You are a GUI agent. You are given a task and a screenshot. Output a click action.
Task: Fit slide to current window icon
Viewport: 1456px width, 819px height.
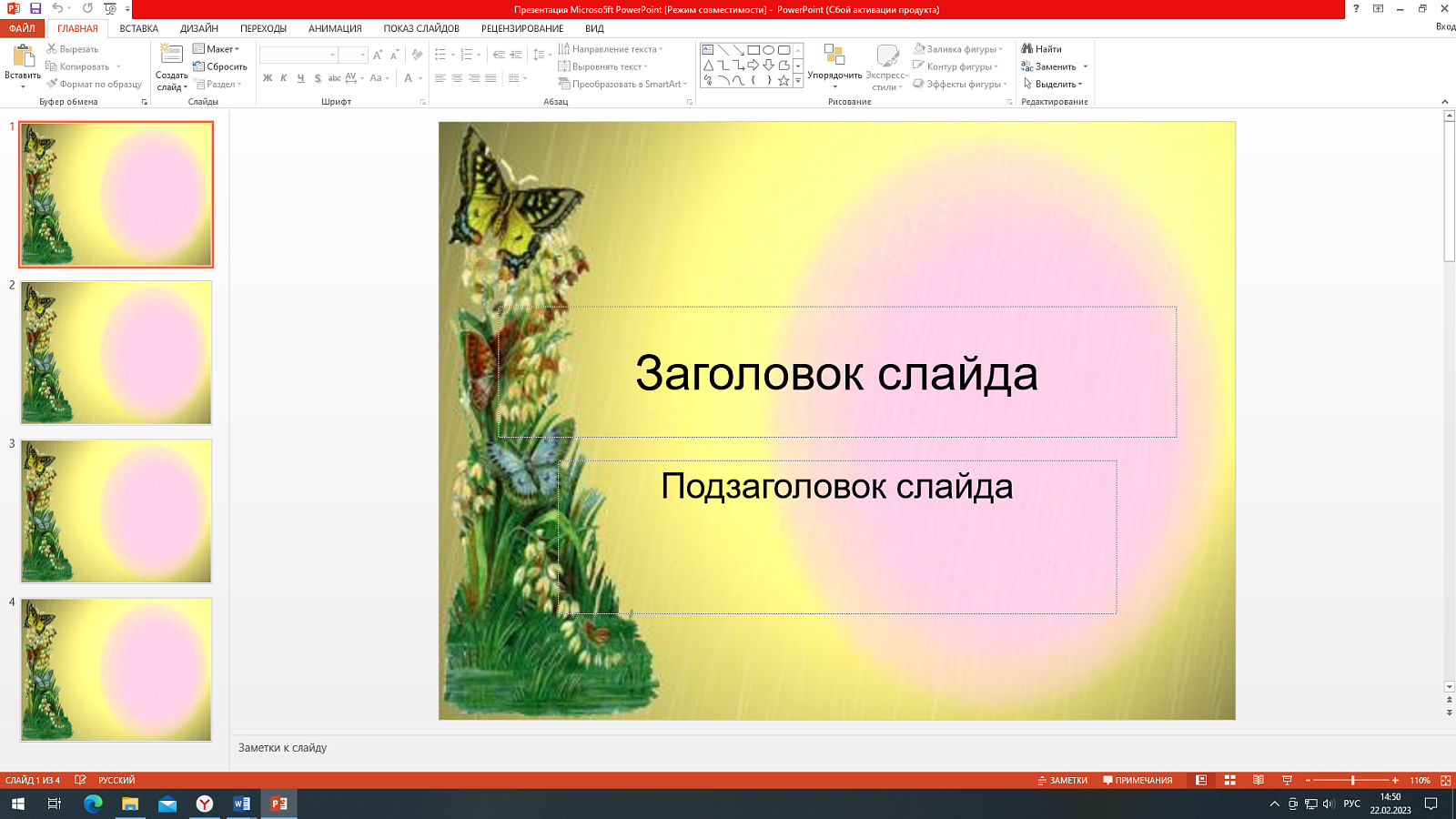click(x=1445, y=780)
